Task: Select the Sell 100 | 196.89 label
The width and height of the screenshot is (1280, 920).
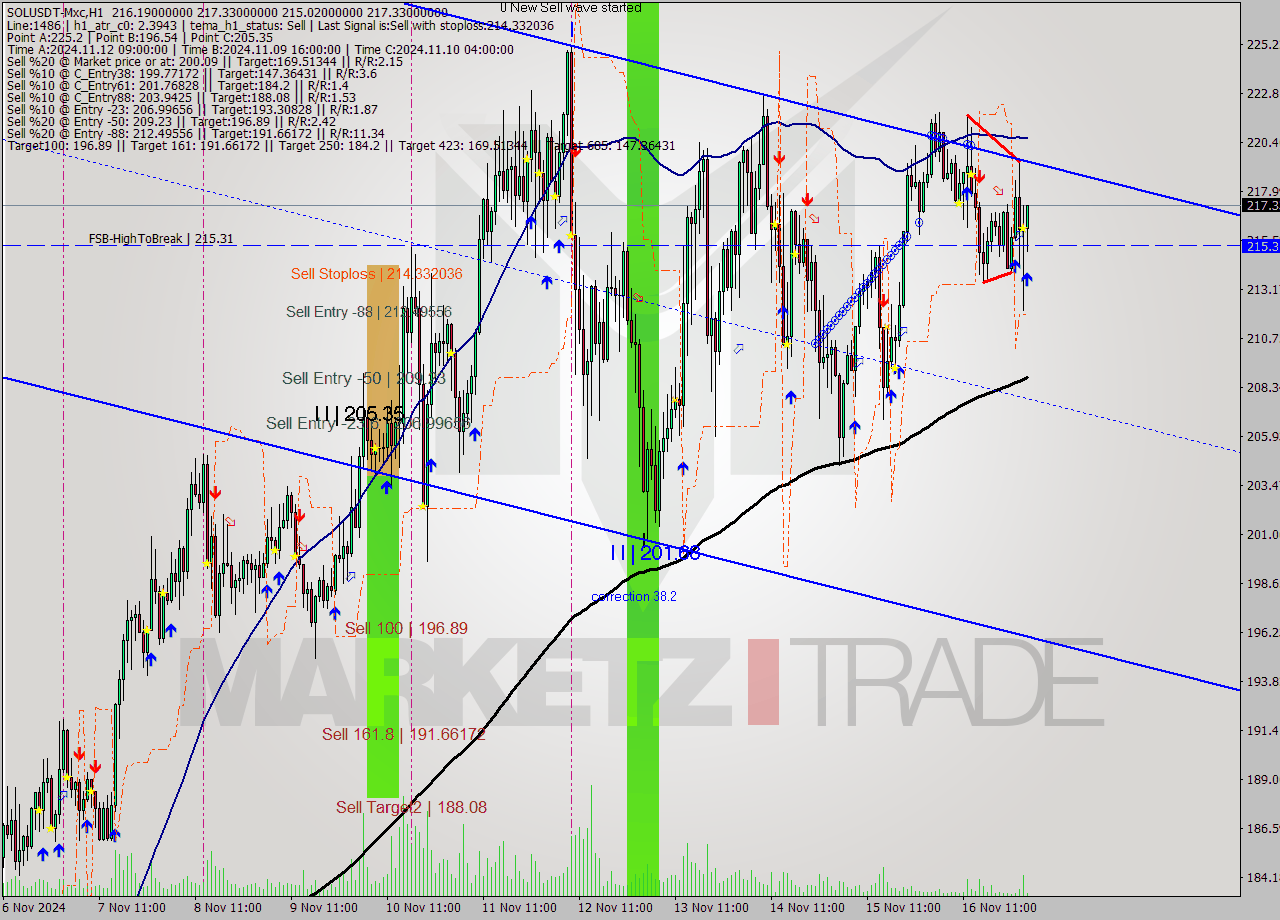Action: 406,628
